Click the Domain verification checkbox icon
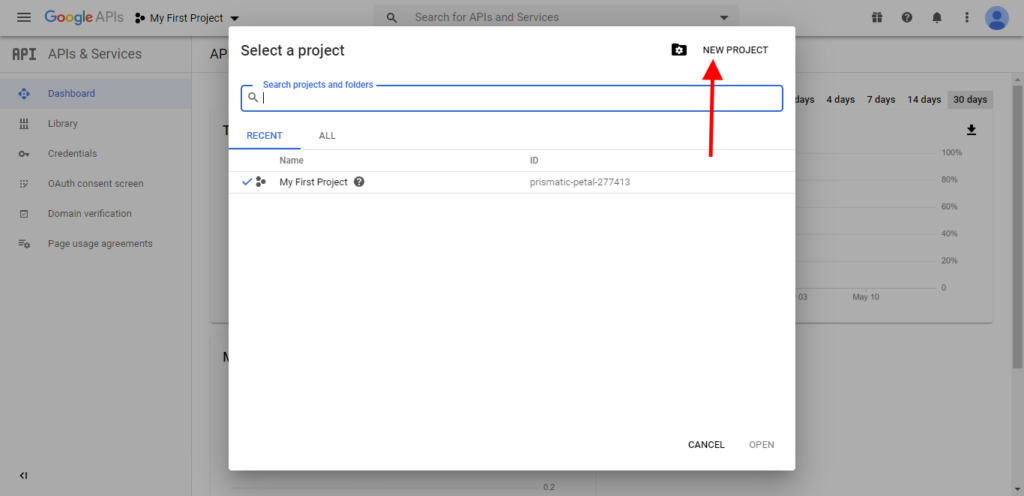The image size is (1024, 496). 24,213
